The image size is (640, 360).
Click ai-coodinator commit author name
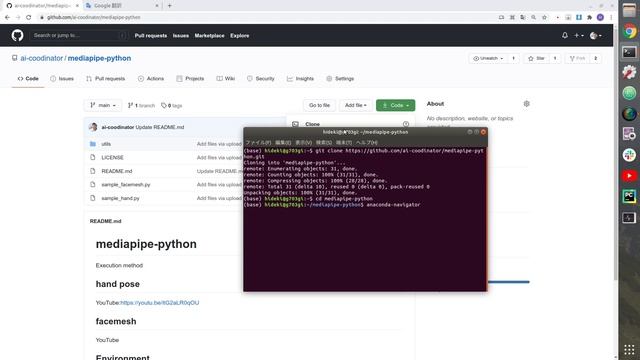click(x=118, y=127)
